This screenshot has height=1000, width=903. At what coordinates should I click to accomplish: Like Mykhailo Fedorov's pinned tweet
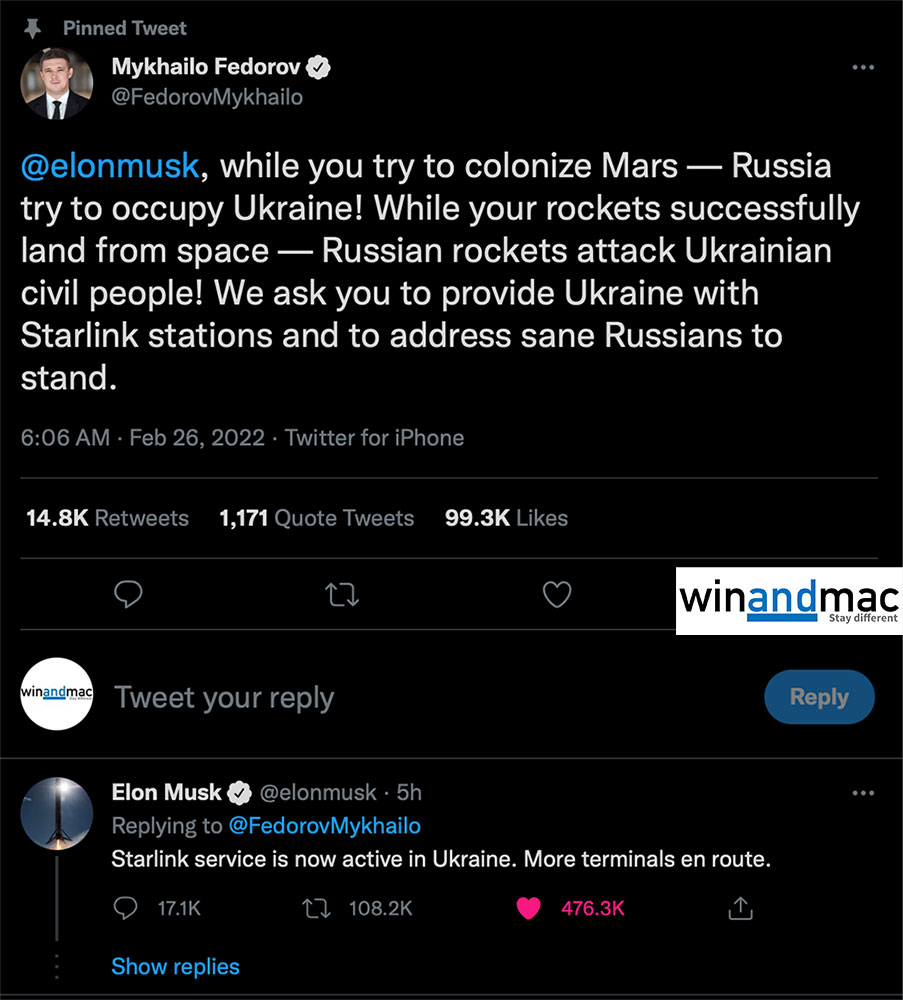pos(556,595)
